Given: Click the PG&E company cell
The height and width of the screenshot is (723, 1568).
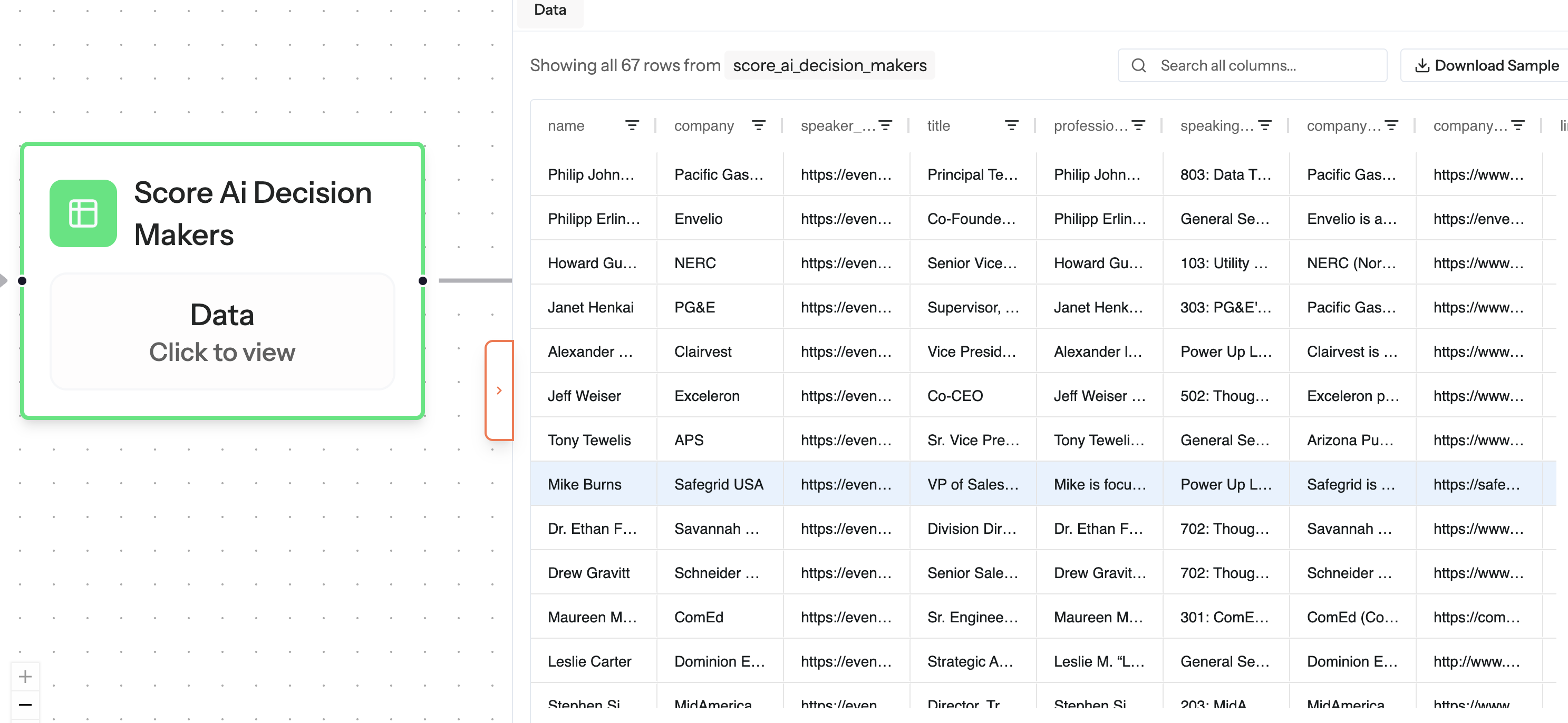Looking at the screenshot, I should pos(720,307).
